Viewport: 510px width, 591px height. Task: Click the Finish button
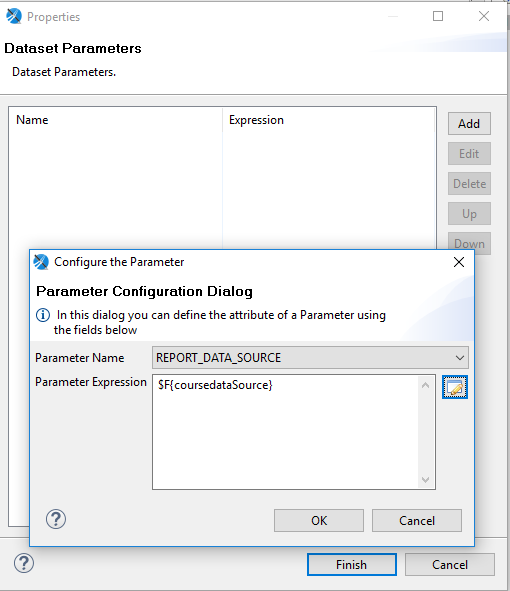(352, 565)
